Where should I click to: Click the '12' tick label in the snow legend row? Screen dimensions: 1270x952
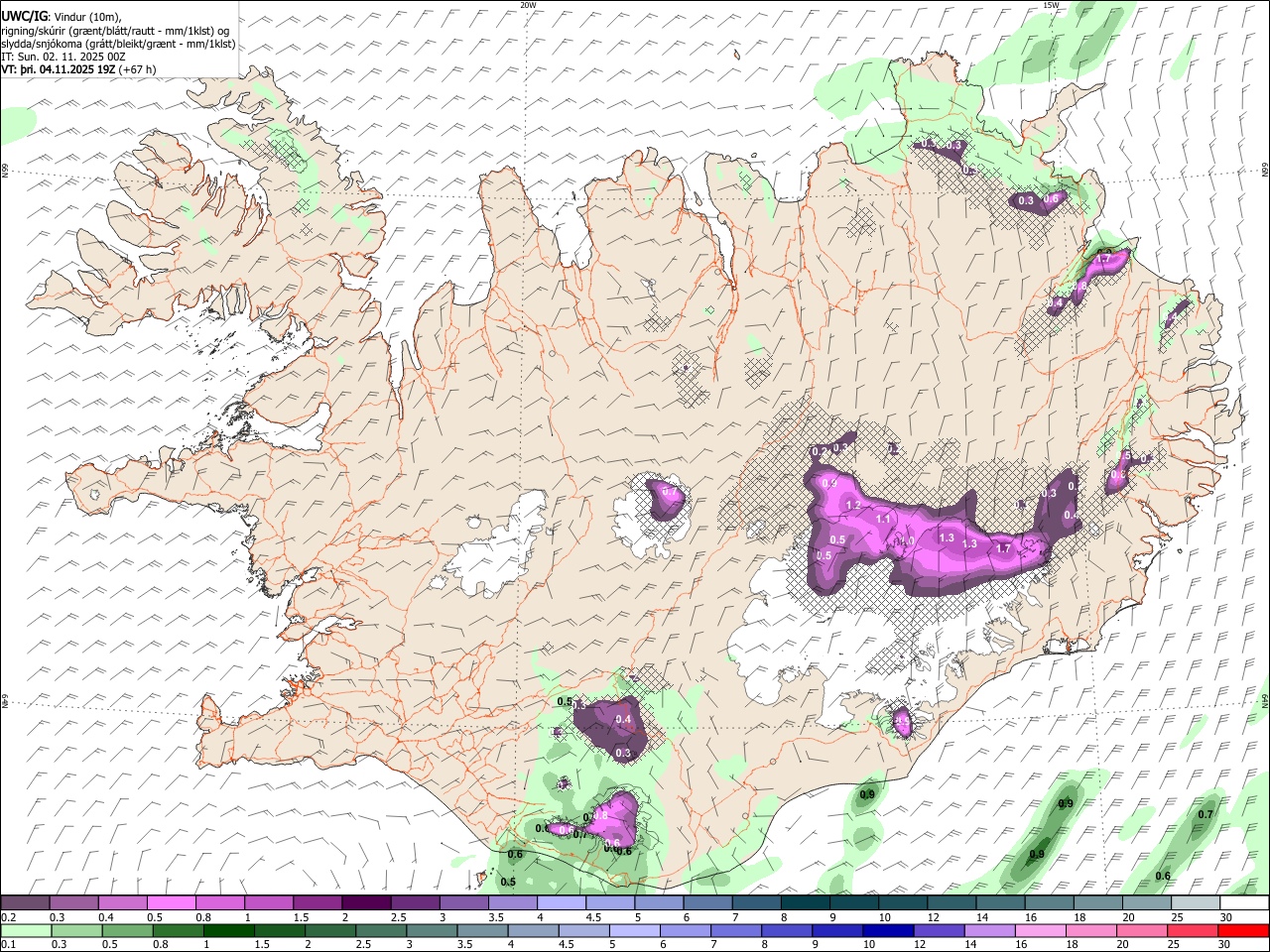click(932, 917)
